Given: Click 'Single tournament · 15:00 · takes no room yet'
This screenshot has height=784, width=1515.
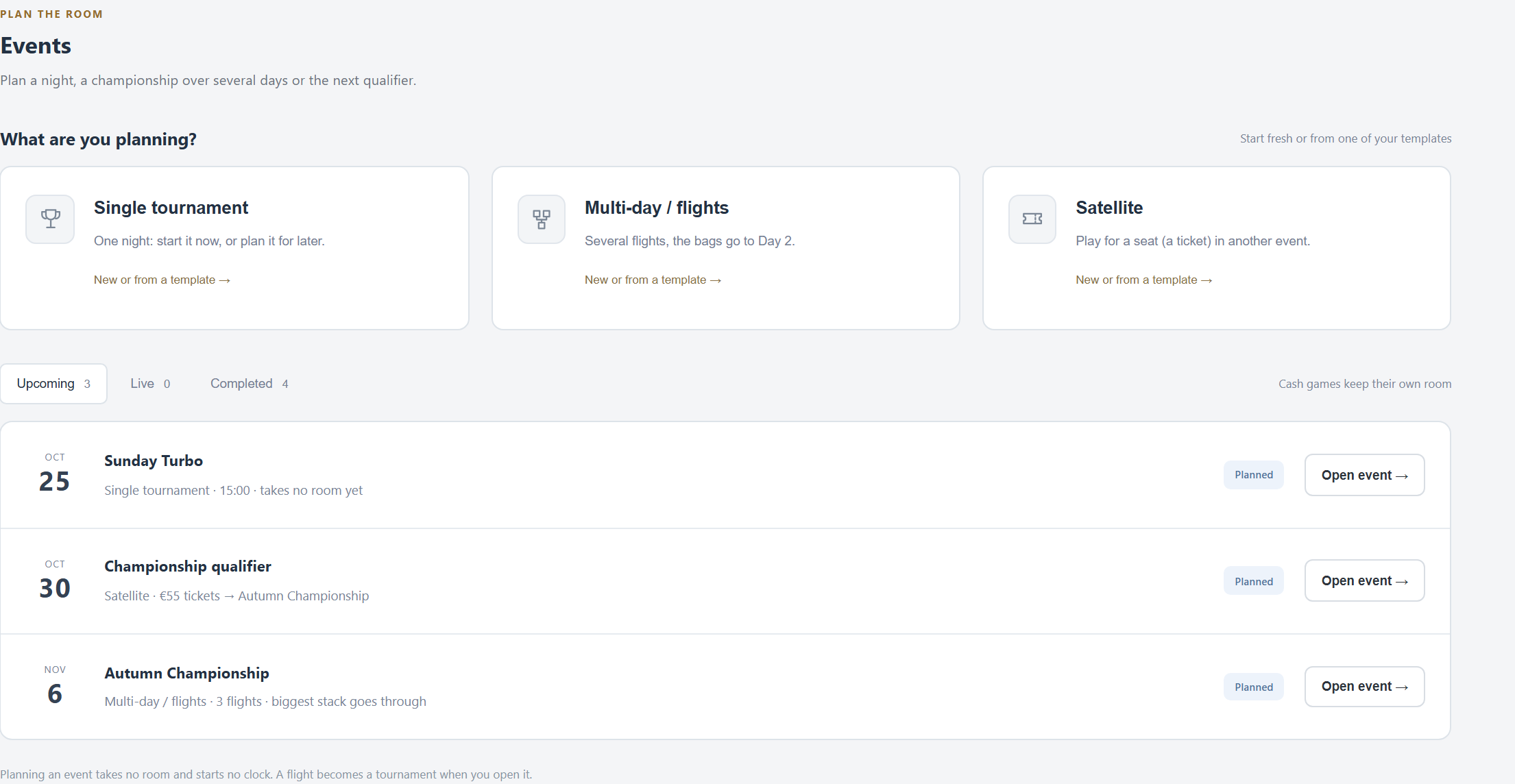Looking at the screenshot, I should point(233,490).
